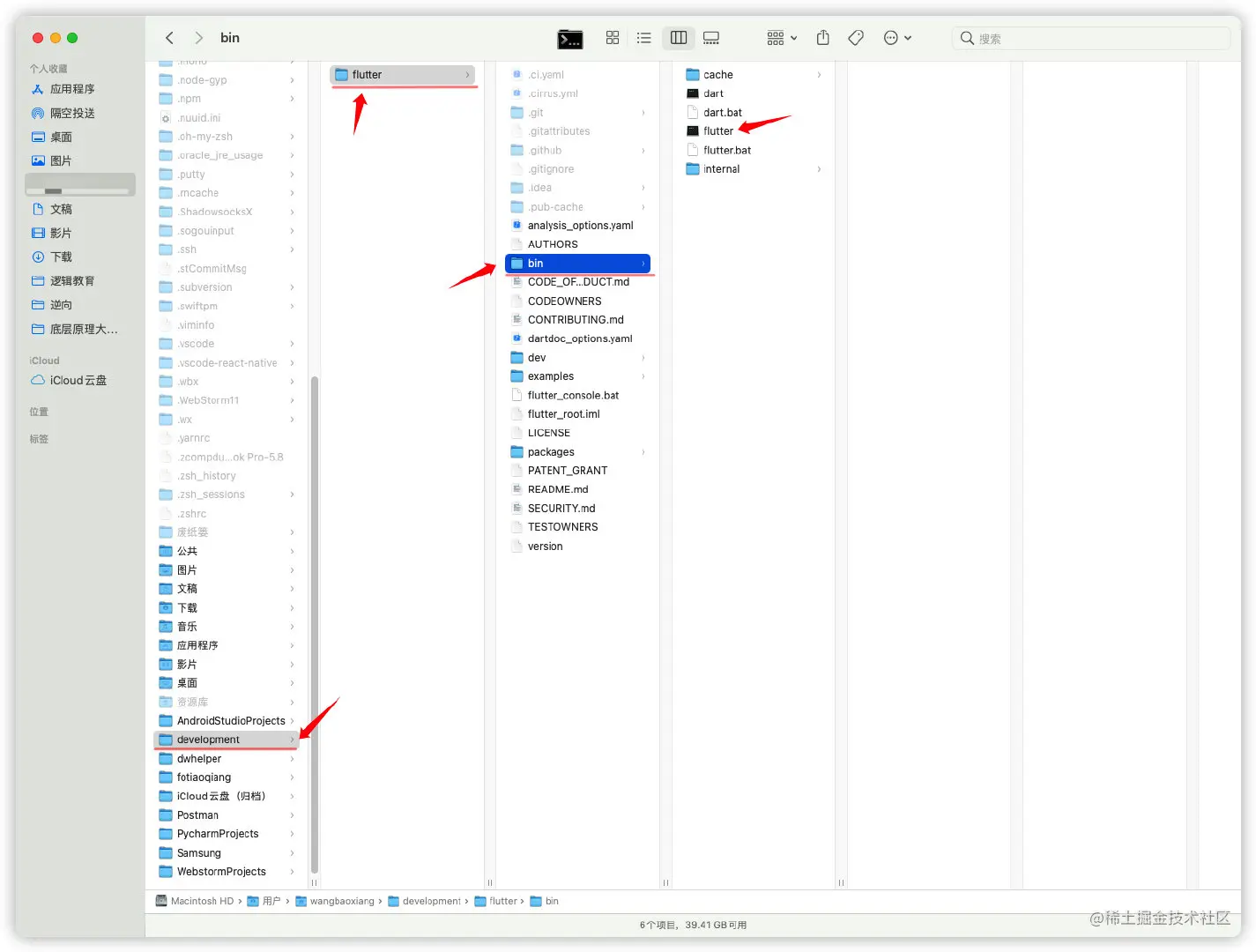
Task: Expand the packages folder chevron
Action: (x=643, y=452)
